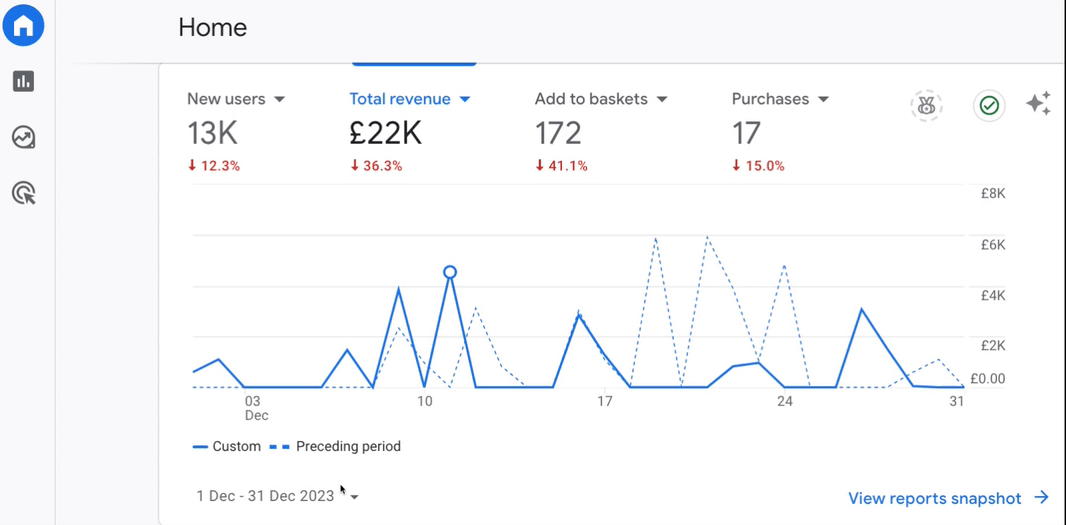1066x525 pixels.
Task: Expand the Purchases metric dropdown arrow
Action: 823,99
